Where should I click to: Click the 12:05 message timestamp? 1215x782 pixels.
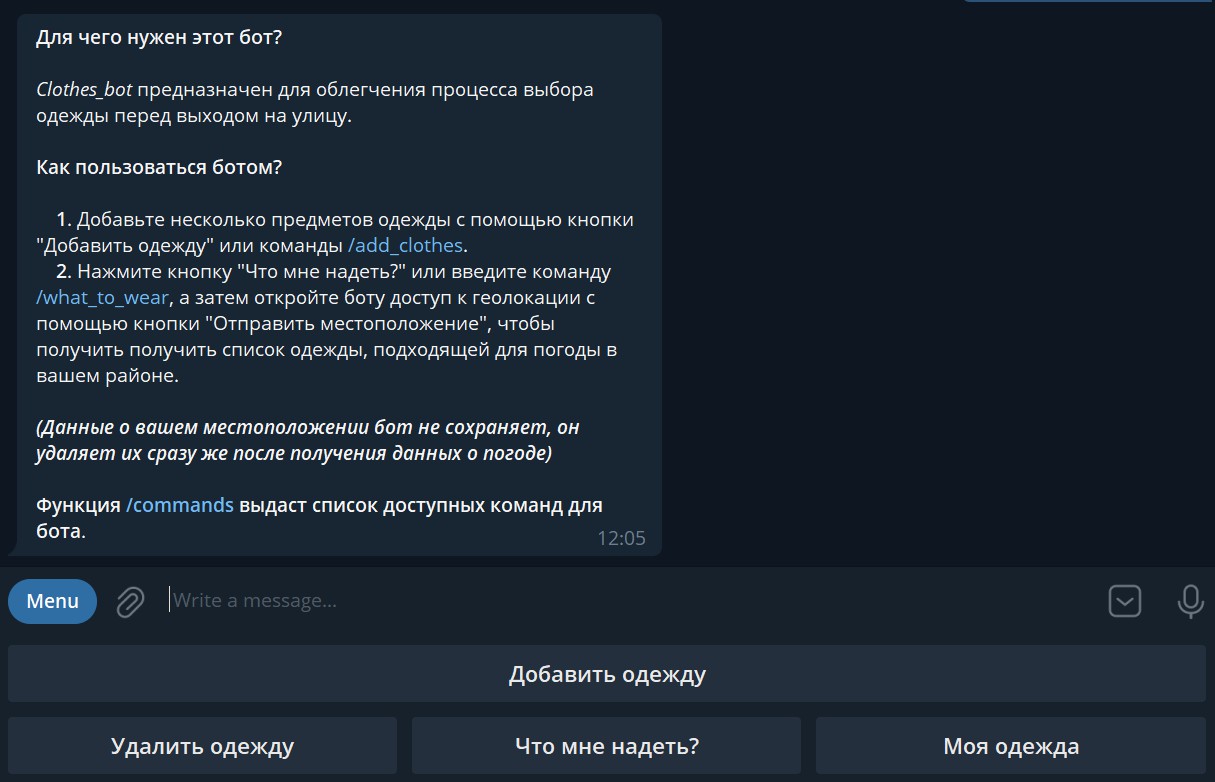[621, 538]
